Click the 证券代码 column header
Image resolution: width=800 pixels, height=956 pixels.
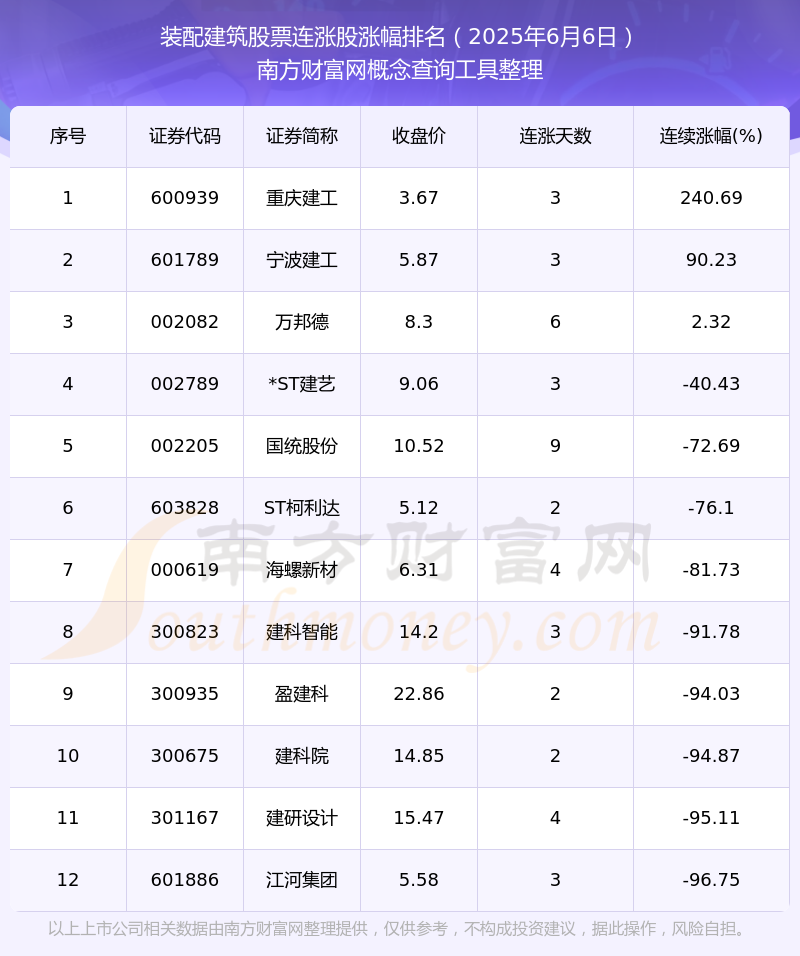(x=185, y=136)
